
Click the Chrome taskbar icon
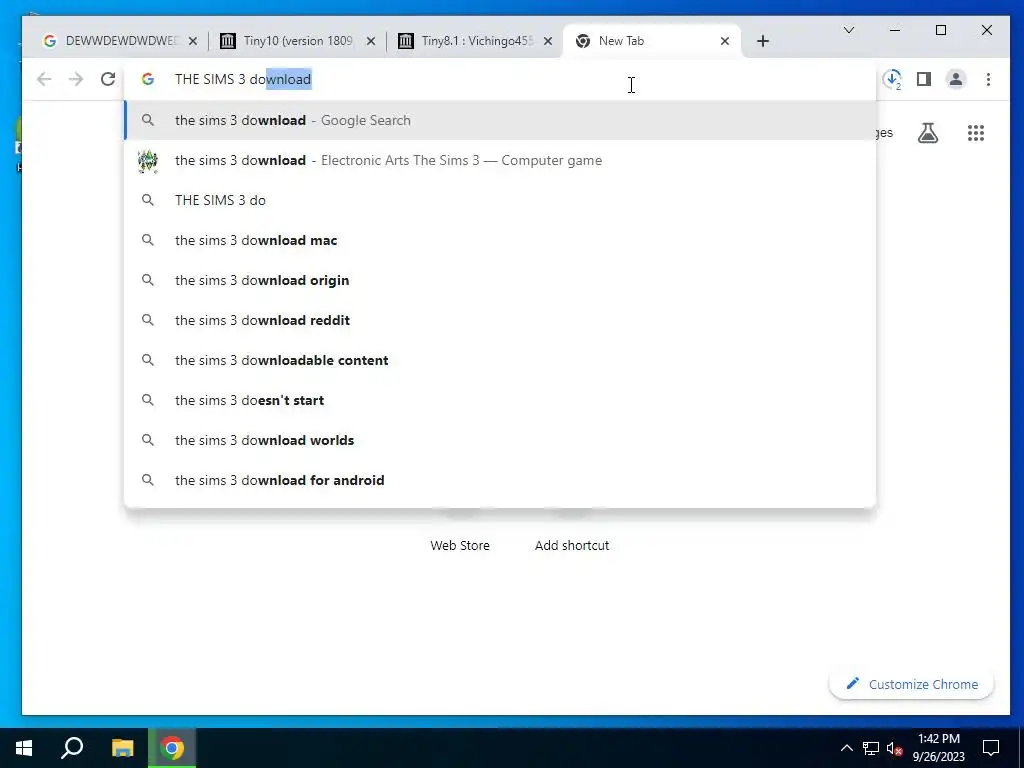pyautogui.click(x=172, y=748)
